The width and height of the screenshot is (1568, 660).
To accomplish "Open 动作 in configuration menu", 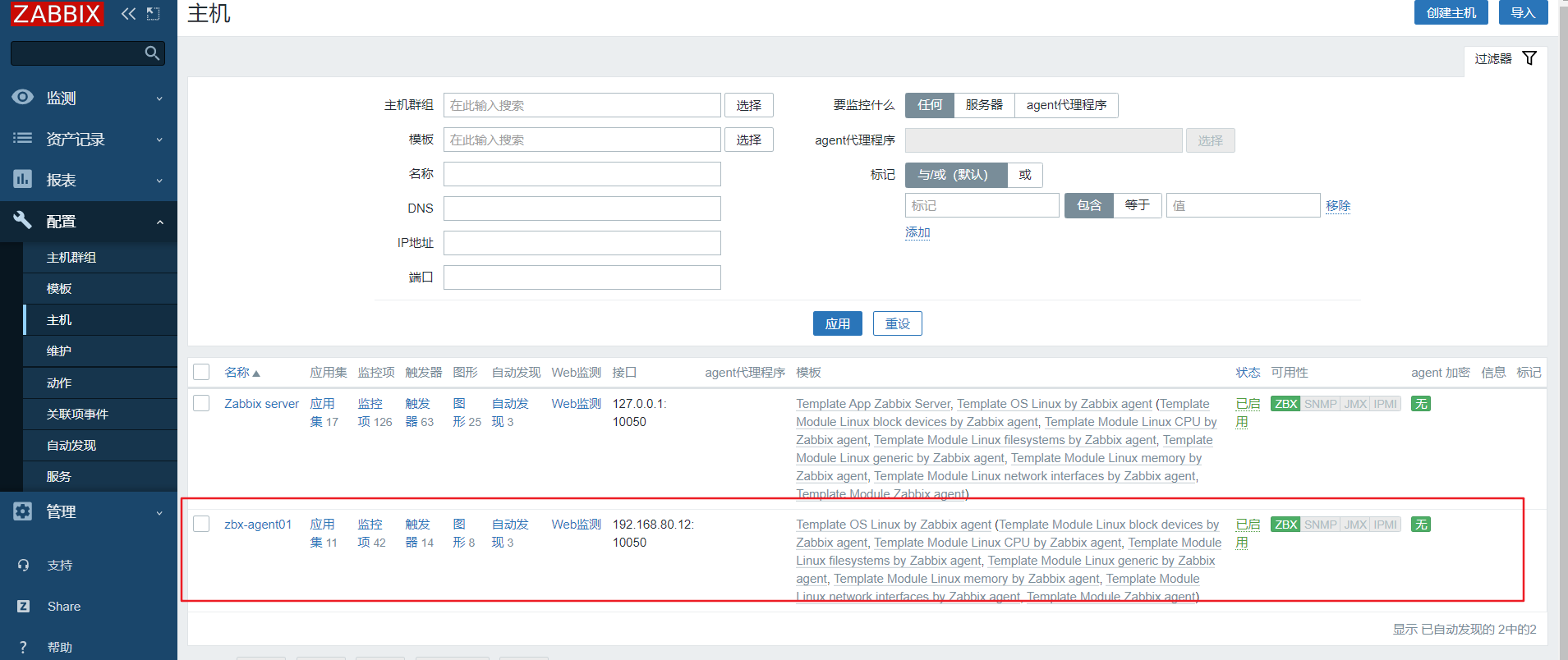I will pyautogui.click(x=100, y=383).
